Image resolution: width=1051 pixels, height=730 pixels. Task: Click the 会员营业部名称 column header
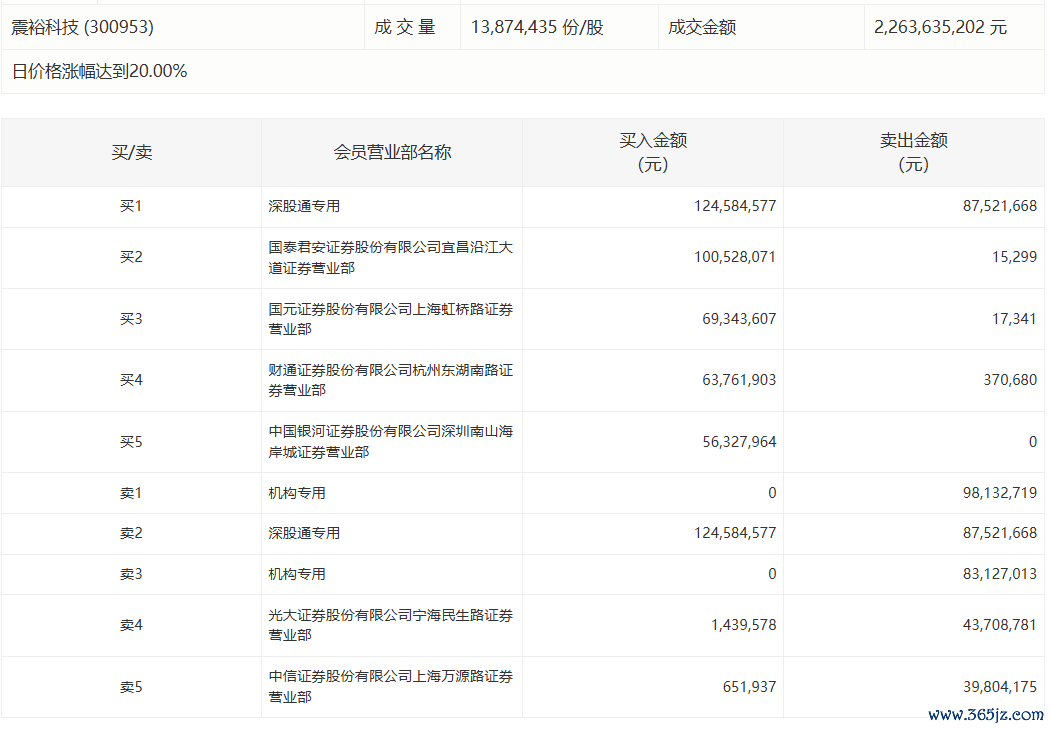[x=392, y=153]
